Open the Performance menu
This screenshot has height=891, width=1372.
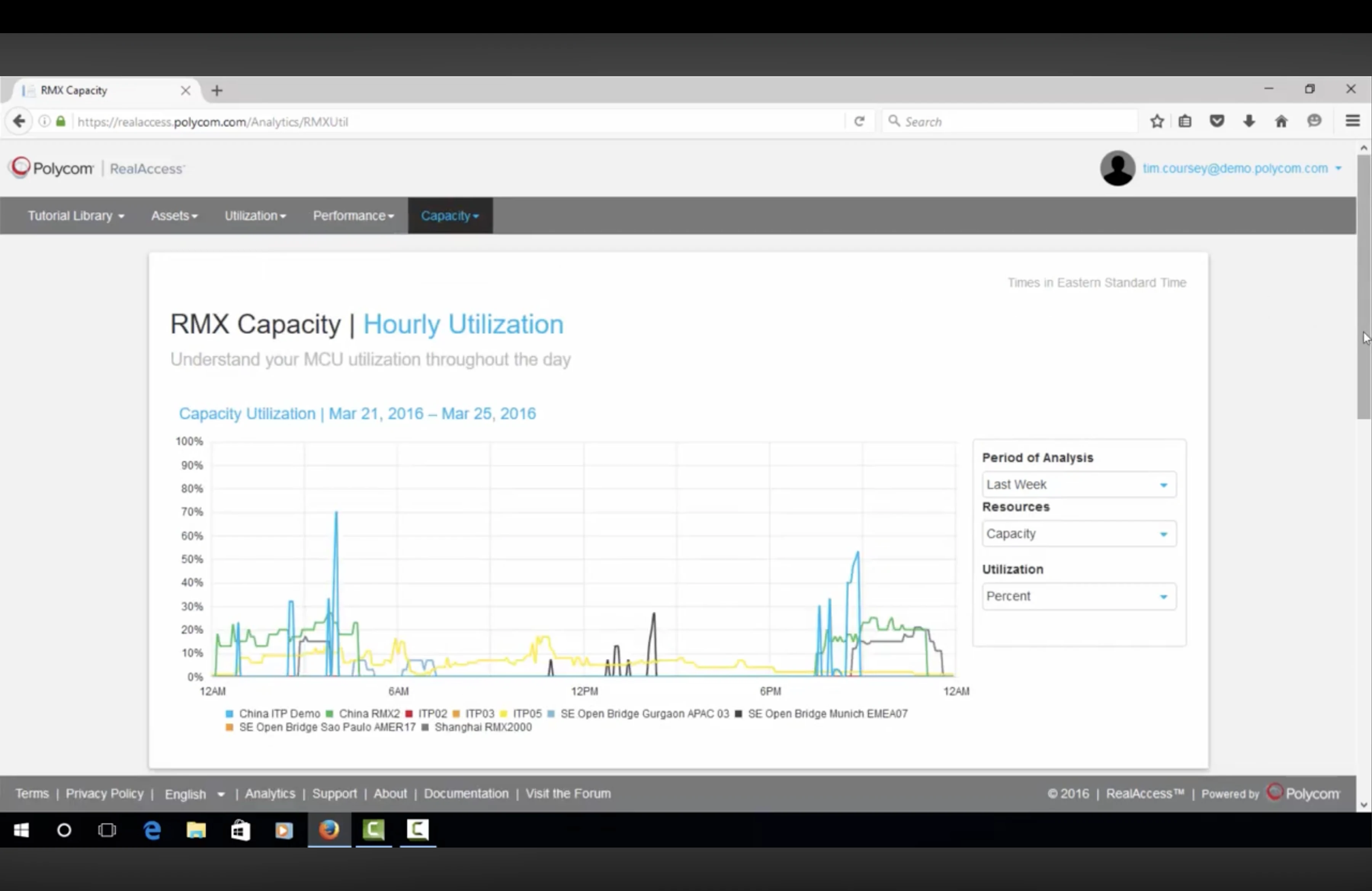pos(353,216)
